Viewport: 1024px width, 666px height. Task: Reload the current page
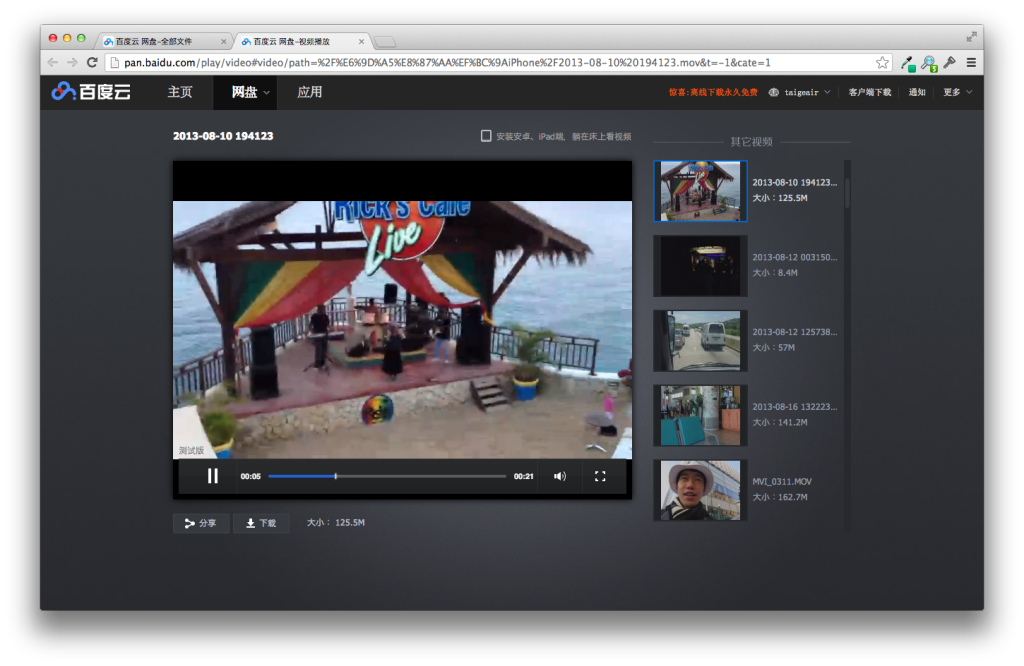(x=92, y=63)
